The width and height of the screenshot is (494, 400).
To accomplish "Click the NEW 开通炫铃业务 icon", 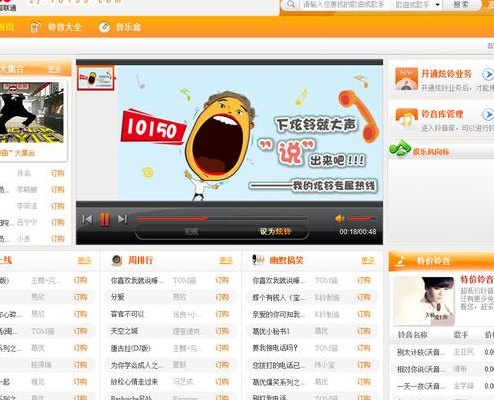I will click(406, 79).
